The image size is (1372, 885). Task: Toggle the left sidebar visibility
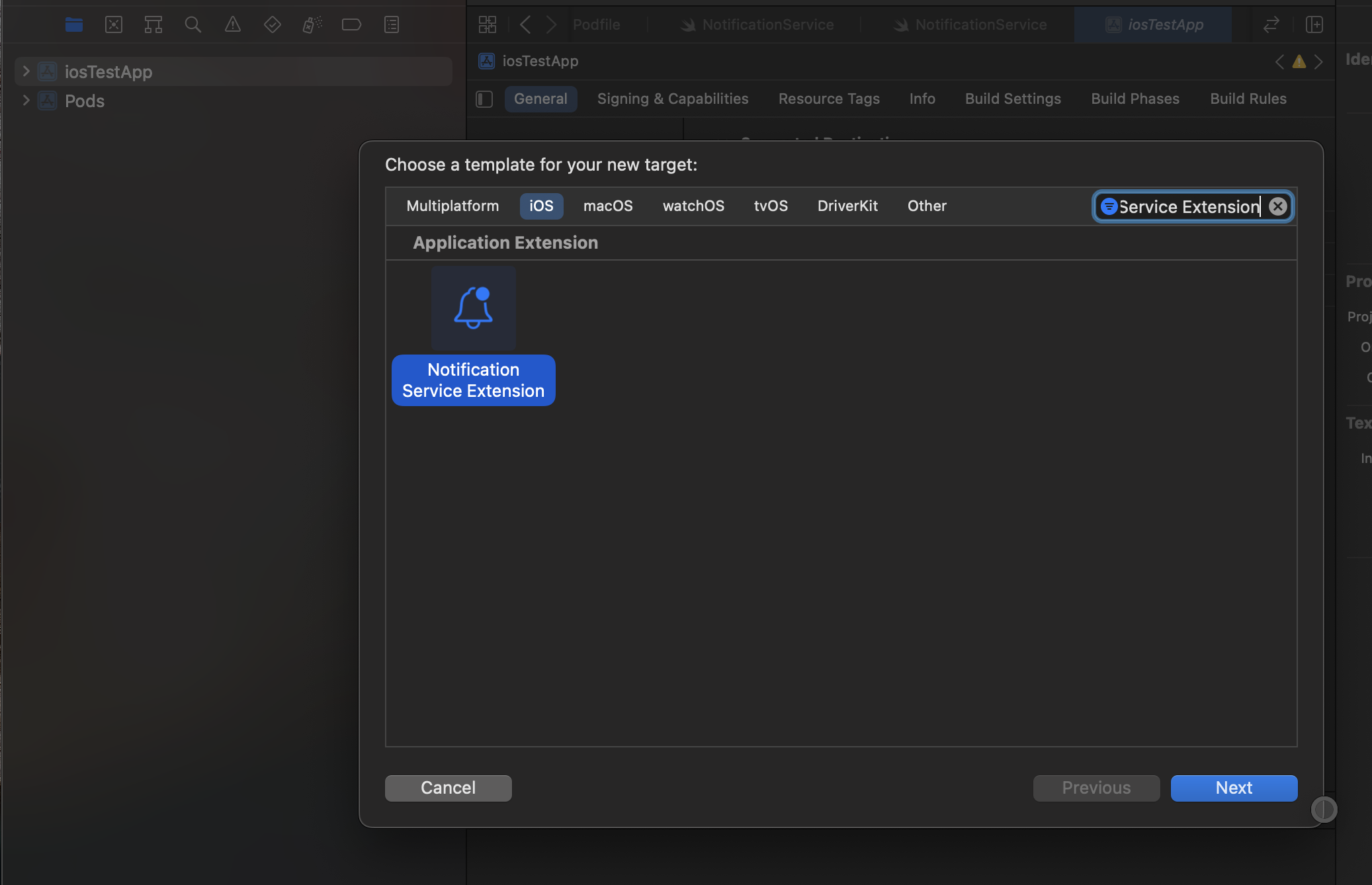(484, 99)
